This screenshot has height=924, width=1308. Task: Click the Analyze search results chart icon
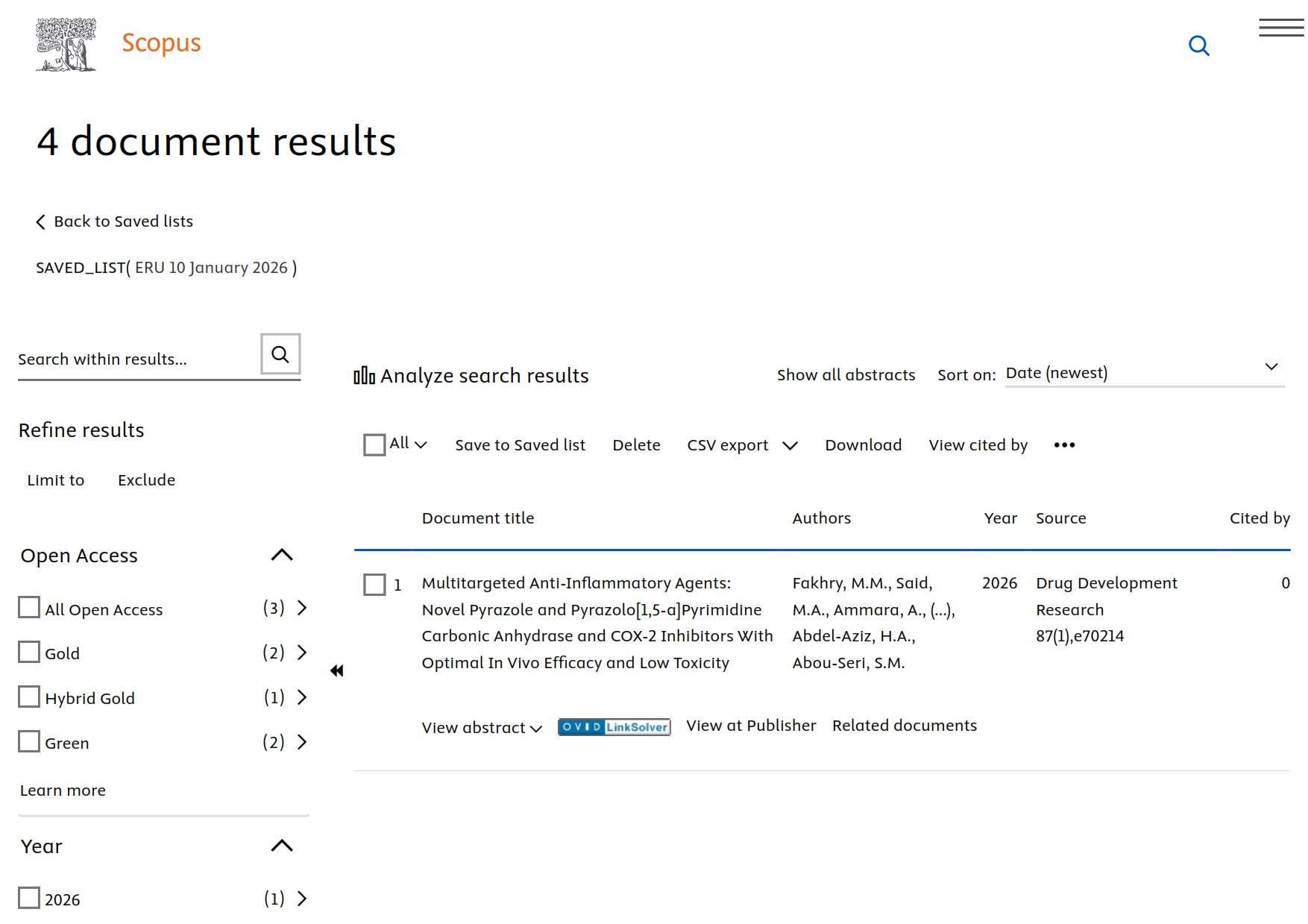pos(364,376)
